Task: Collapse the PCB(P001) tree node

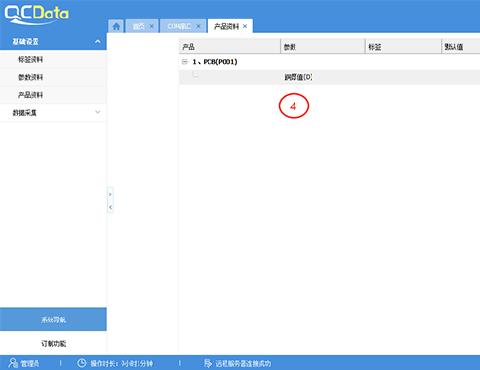Action: (185, 62)
